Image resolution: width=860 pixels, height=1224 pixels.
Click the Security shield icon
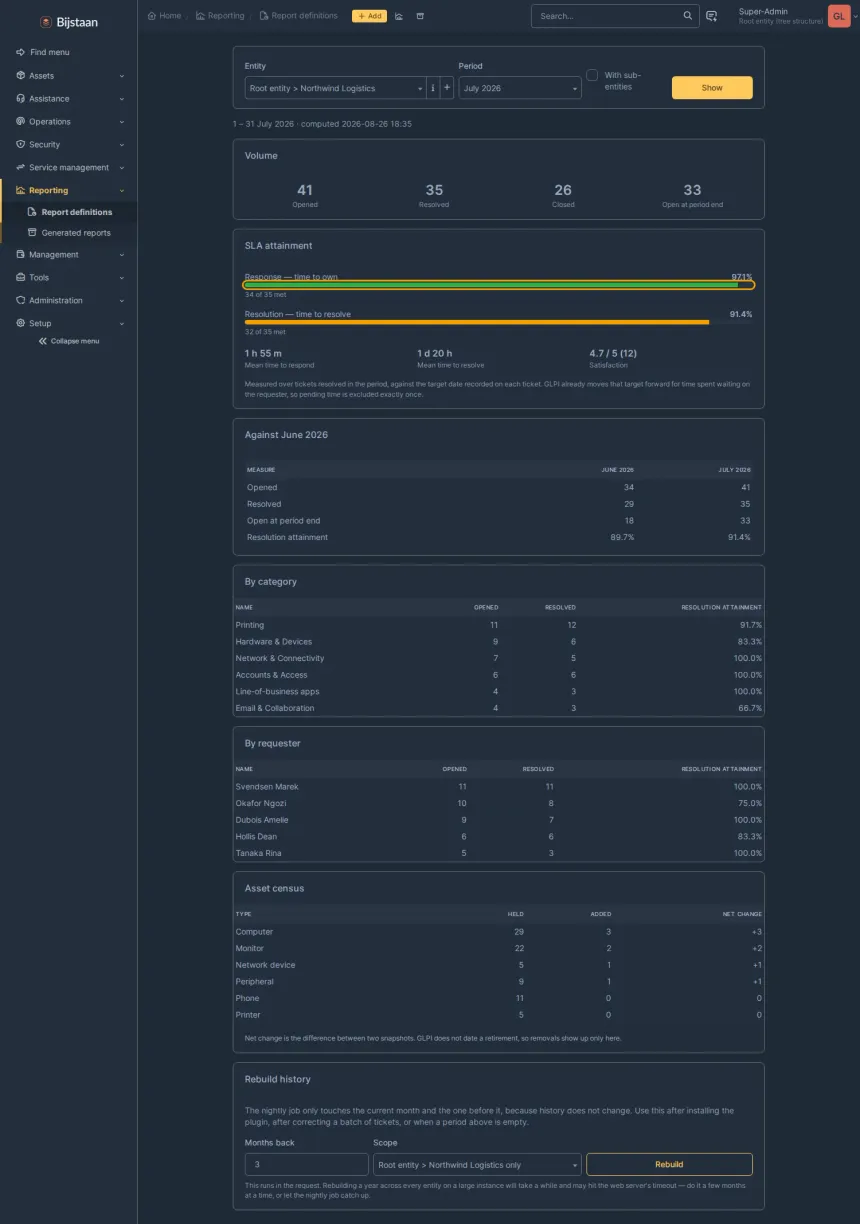click(20, 144)
